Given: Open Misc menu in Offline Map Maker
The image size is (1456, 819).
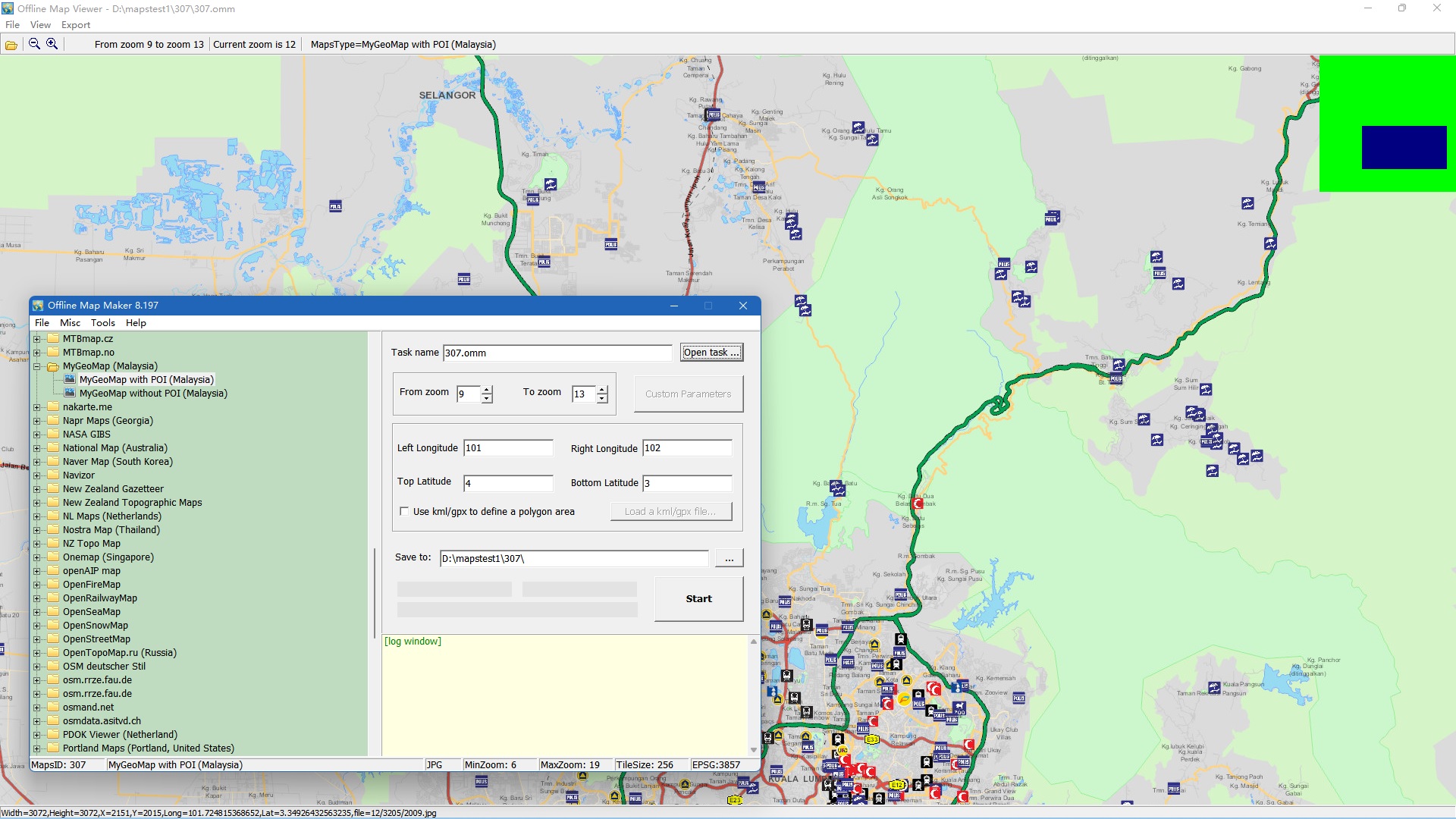Looking at the screenshot, I should [x=70, y=322].
